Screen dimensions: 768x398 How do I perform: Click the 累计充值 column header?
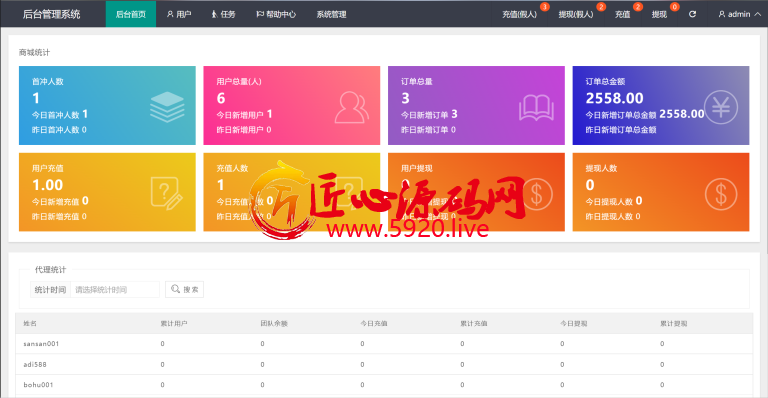474,324
